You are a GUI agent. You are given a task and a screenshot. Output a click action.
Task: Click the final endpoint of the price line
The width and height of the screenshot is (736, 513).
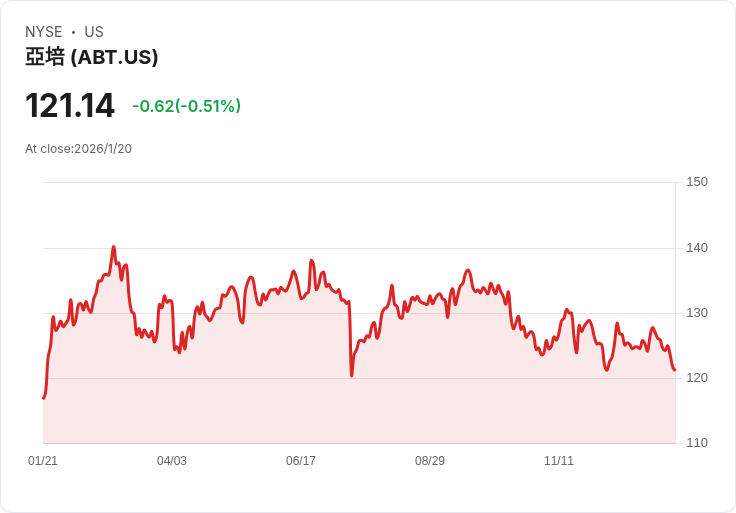point(675,370)
